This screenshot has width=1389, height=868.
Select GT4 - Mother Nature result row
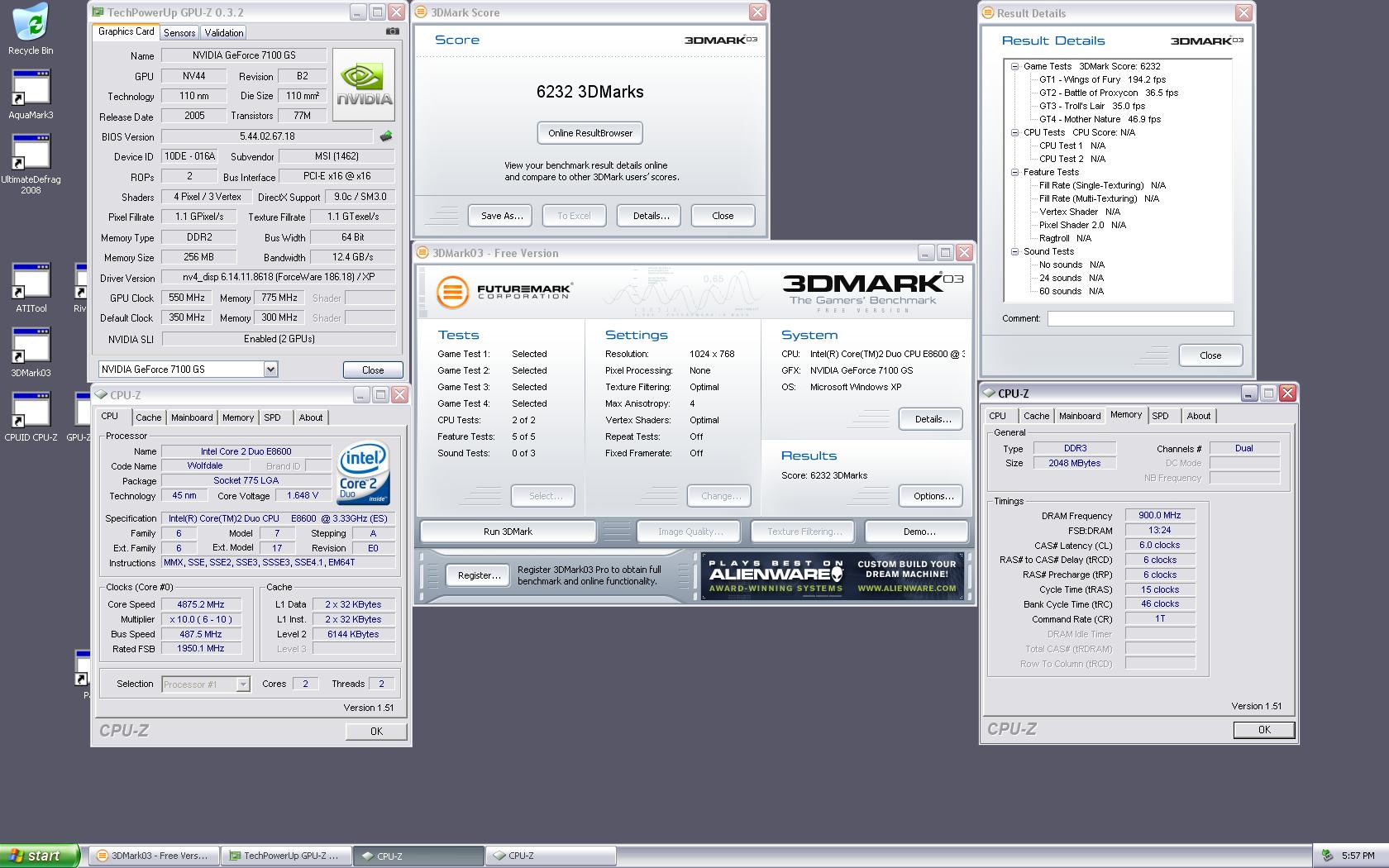pyautogui.click(x=1100, y=119)
